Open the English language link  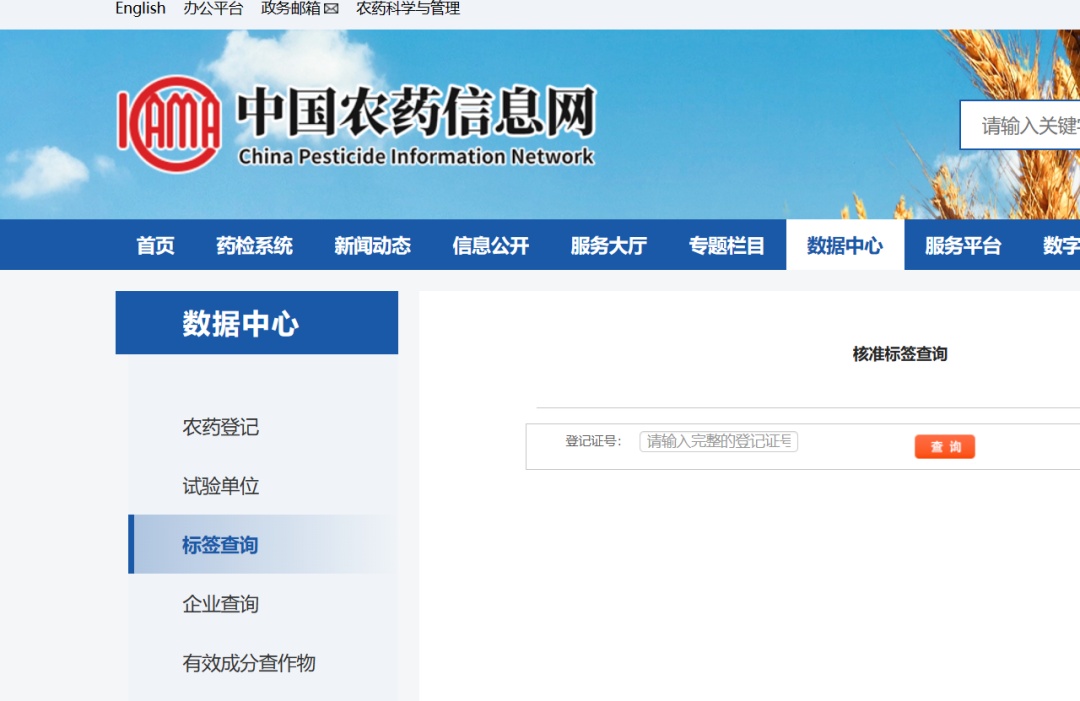pos(140,9)
